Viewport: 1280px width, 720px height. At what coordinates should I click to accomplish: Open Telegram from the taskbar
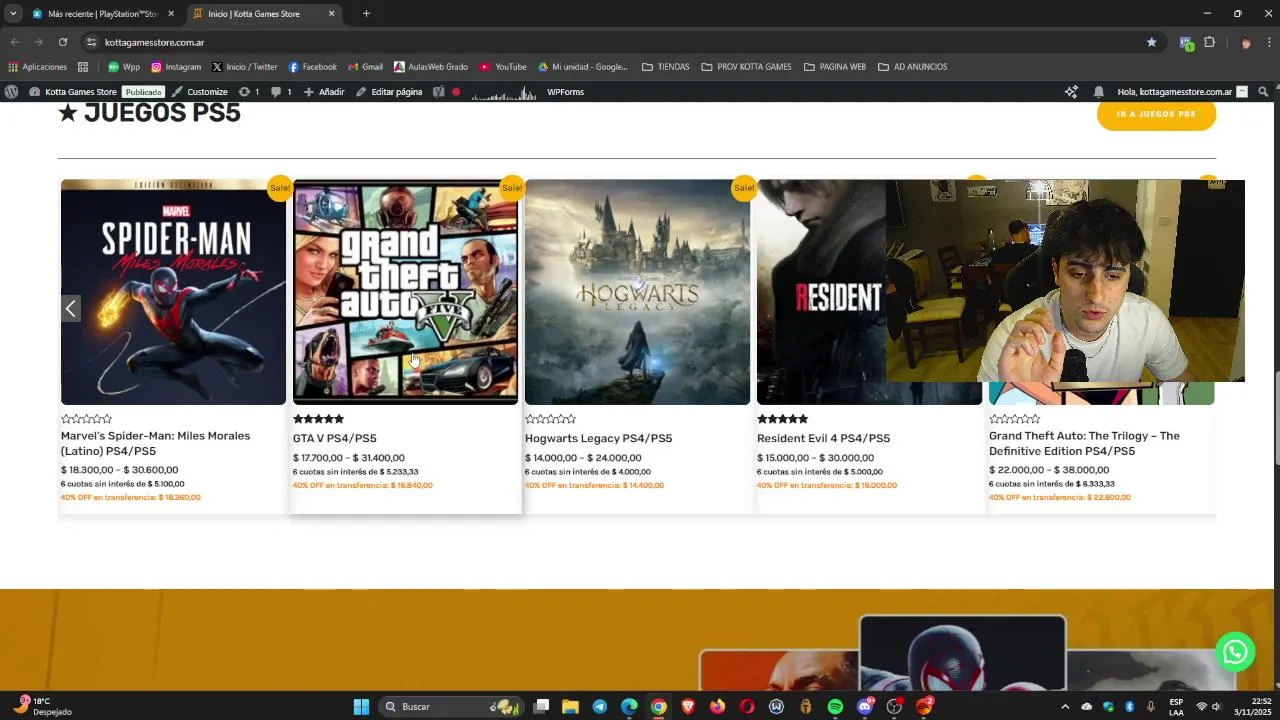point(599,706)
